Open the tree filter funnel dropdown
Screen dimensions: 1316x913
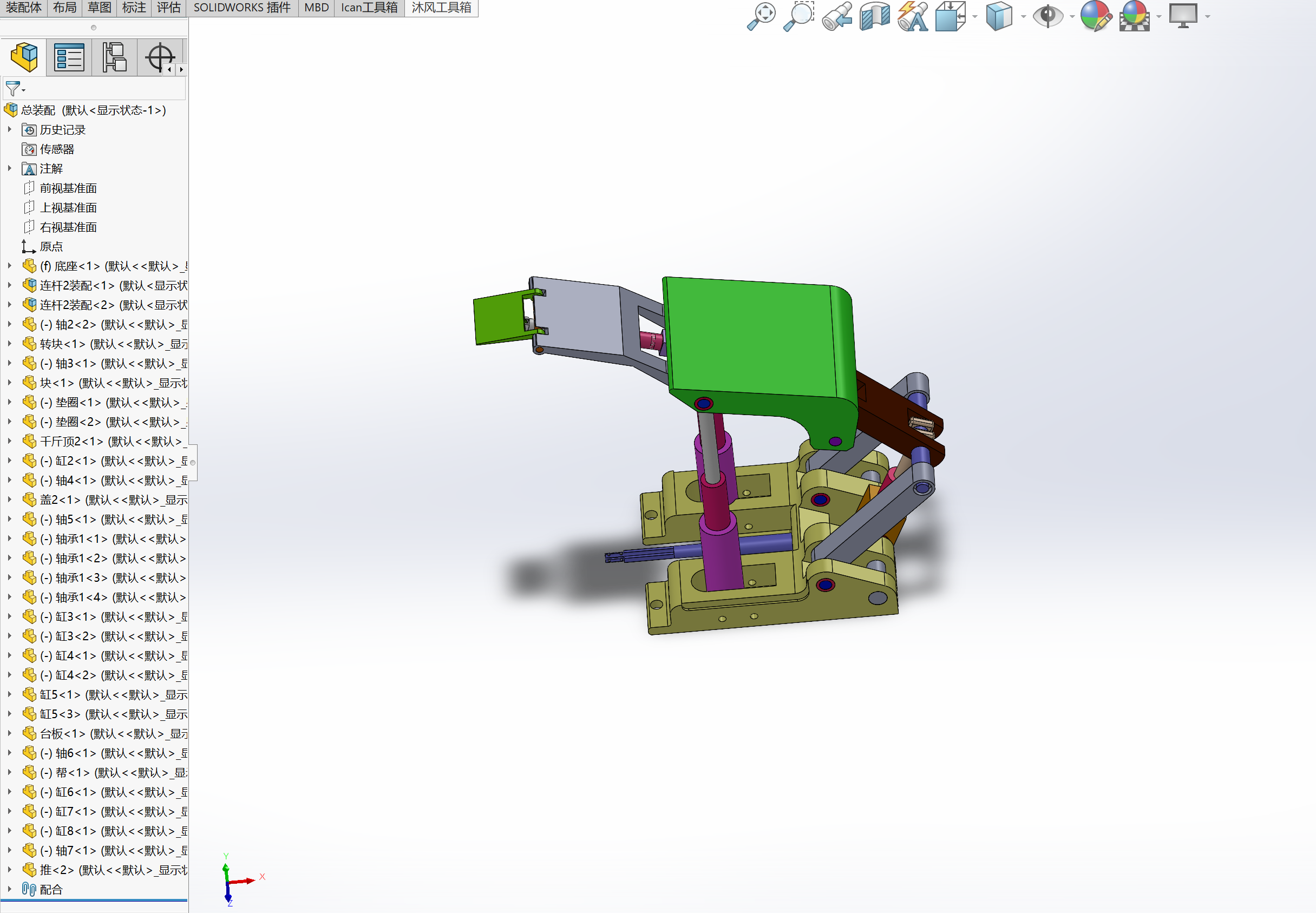(x=16, y=89)
